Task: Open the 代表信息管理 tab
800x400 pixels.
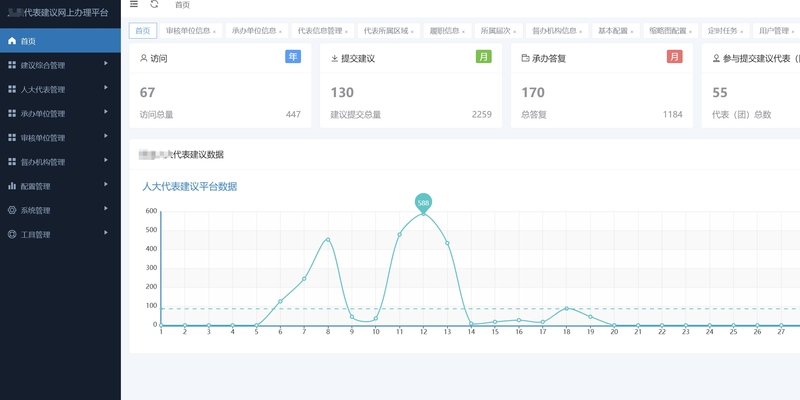Action: tap(319, 31)
